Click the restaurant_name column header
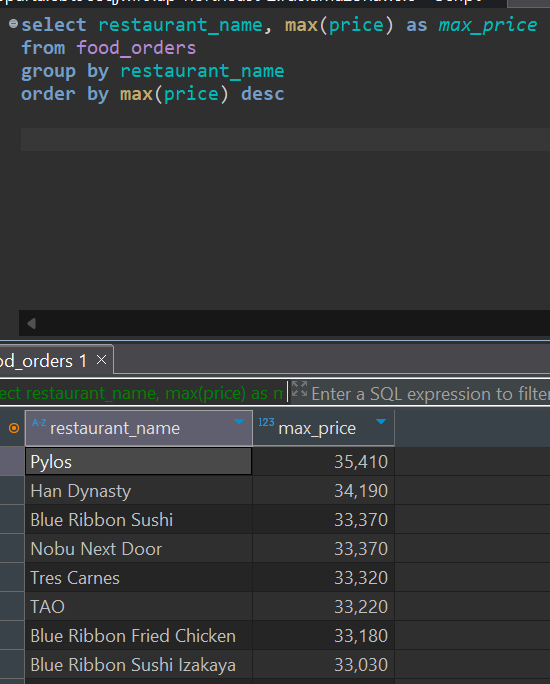This screenshot has width=550, height=684. point(139,428)
